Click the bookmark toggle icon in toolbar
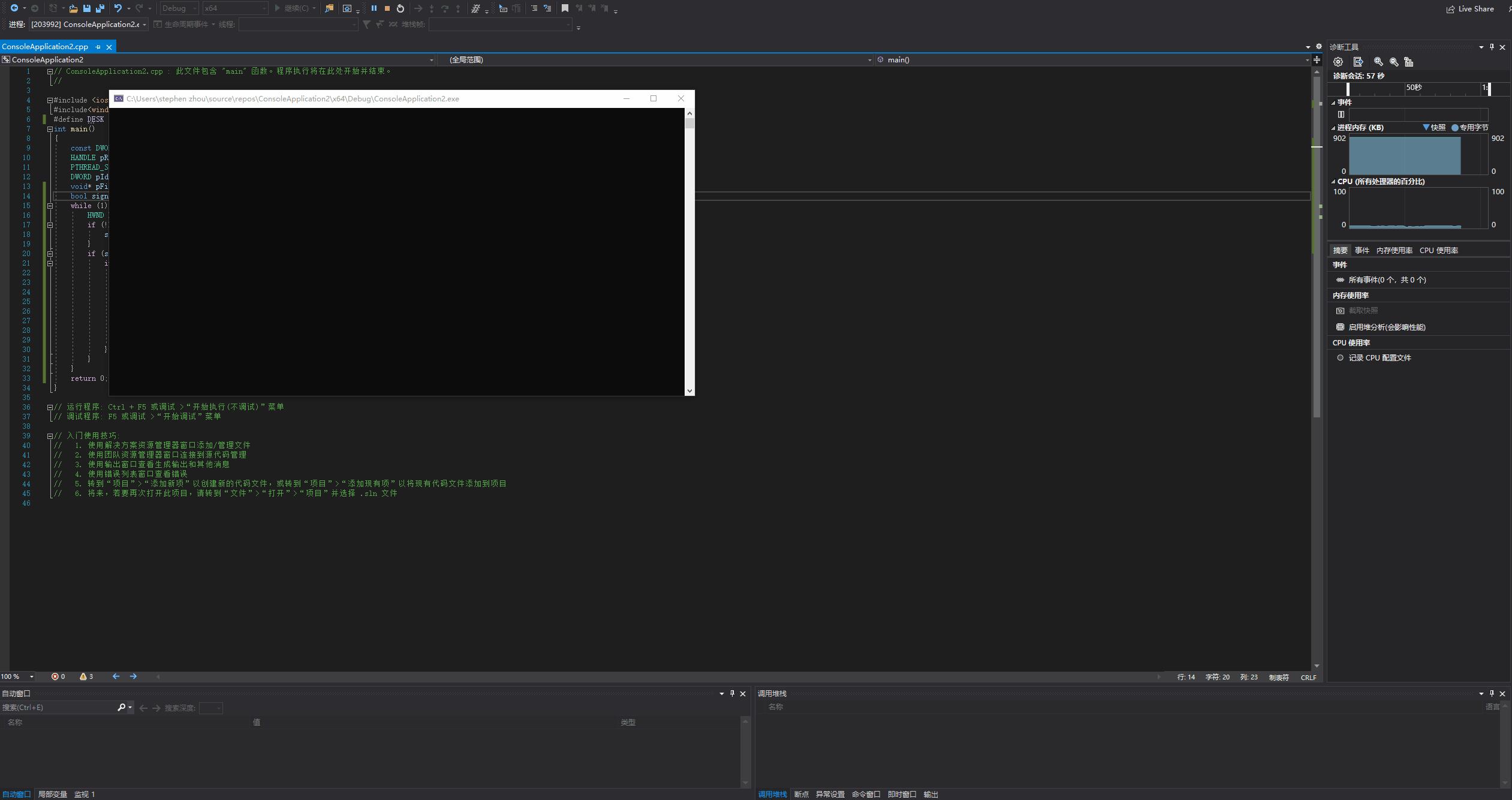The image size is (1512, 800). click(565, 8)
